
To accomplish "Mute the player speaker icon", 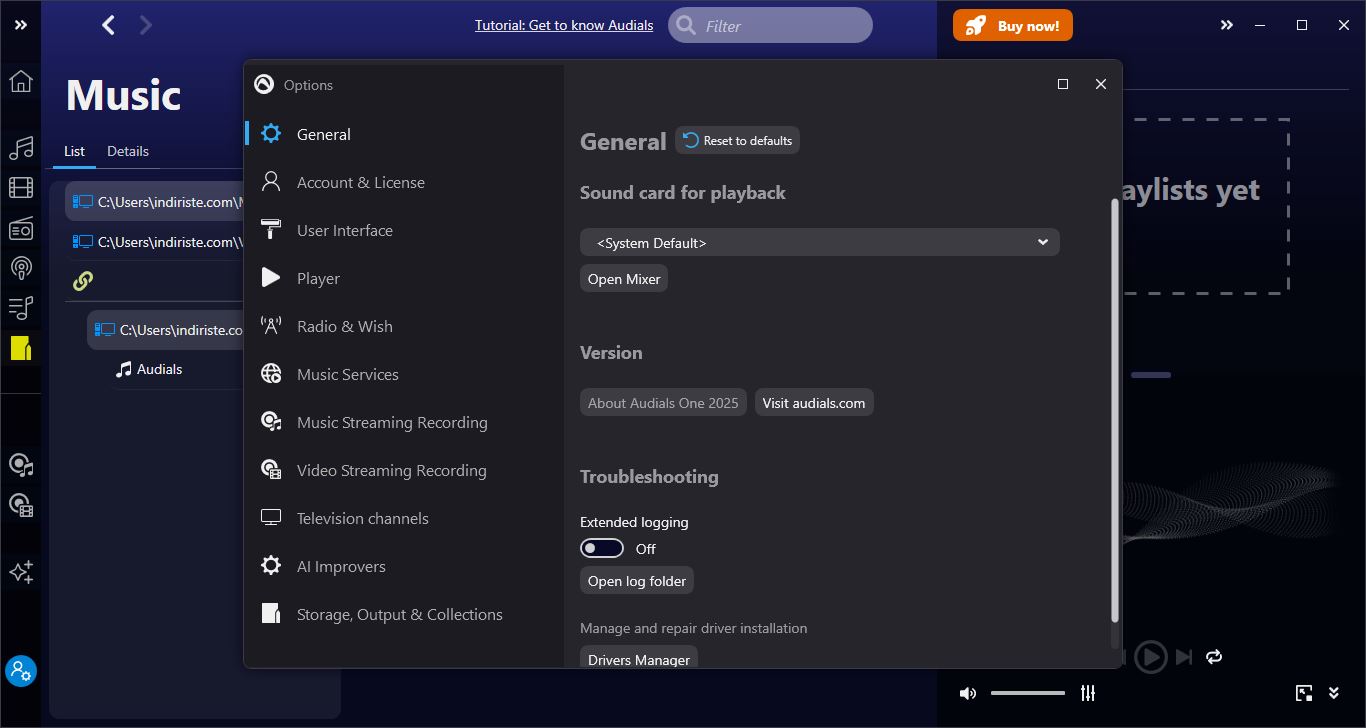I will point(967,693).
